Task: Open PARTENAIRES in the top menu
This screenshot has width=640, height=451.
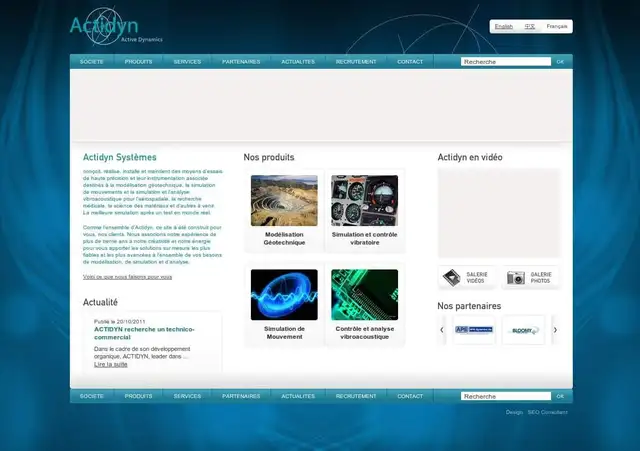Action: point(241,62)
